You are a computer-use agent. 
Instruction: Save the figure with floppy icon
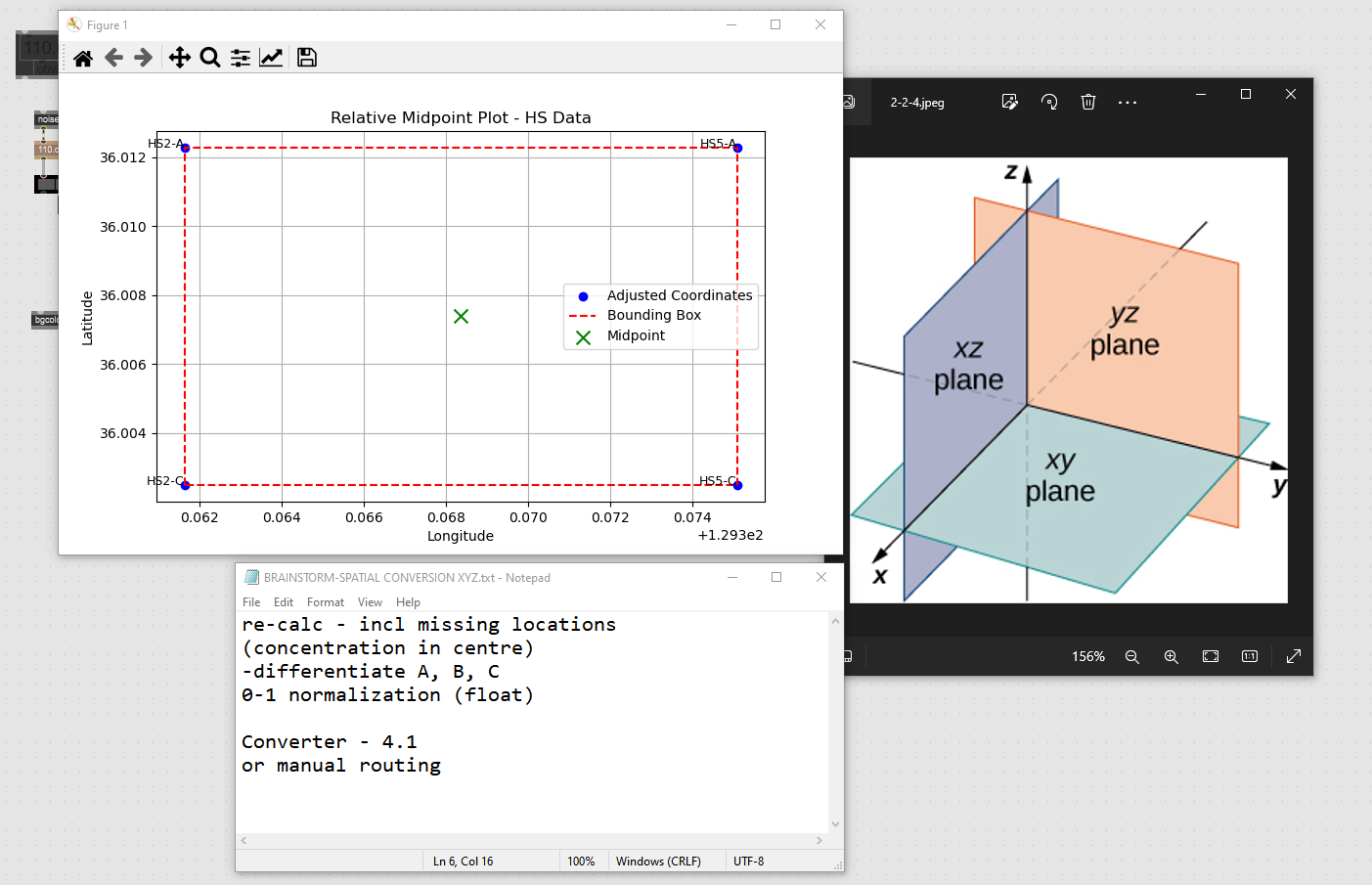[306, 58]
